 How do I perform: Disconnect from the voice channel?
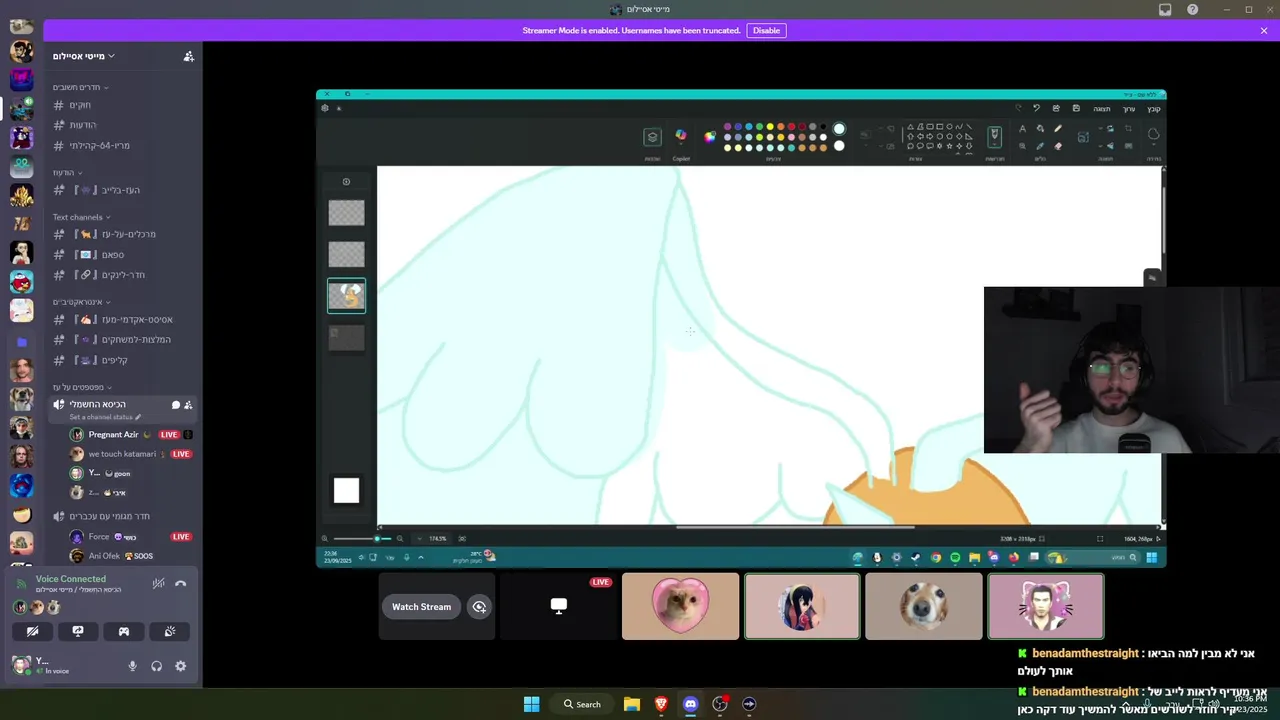tap(181, 584)
